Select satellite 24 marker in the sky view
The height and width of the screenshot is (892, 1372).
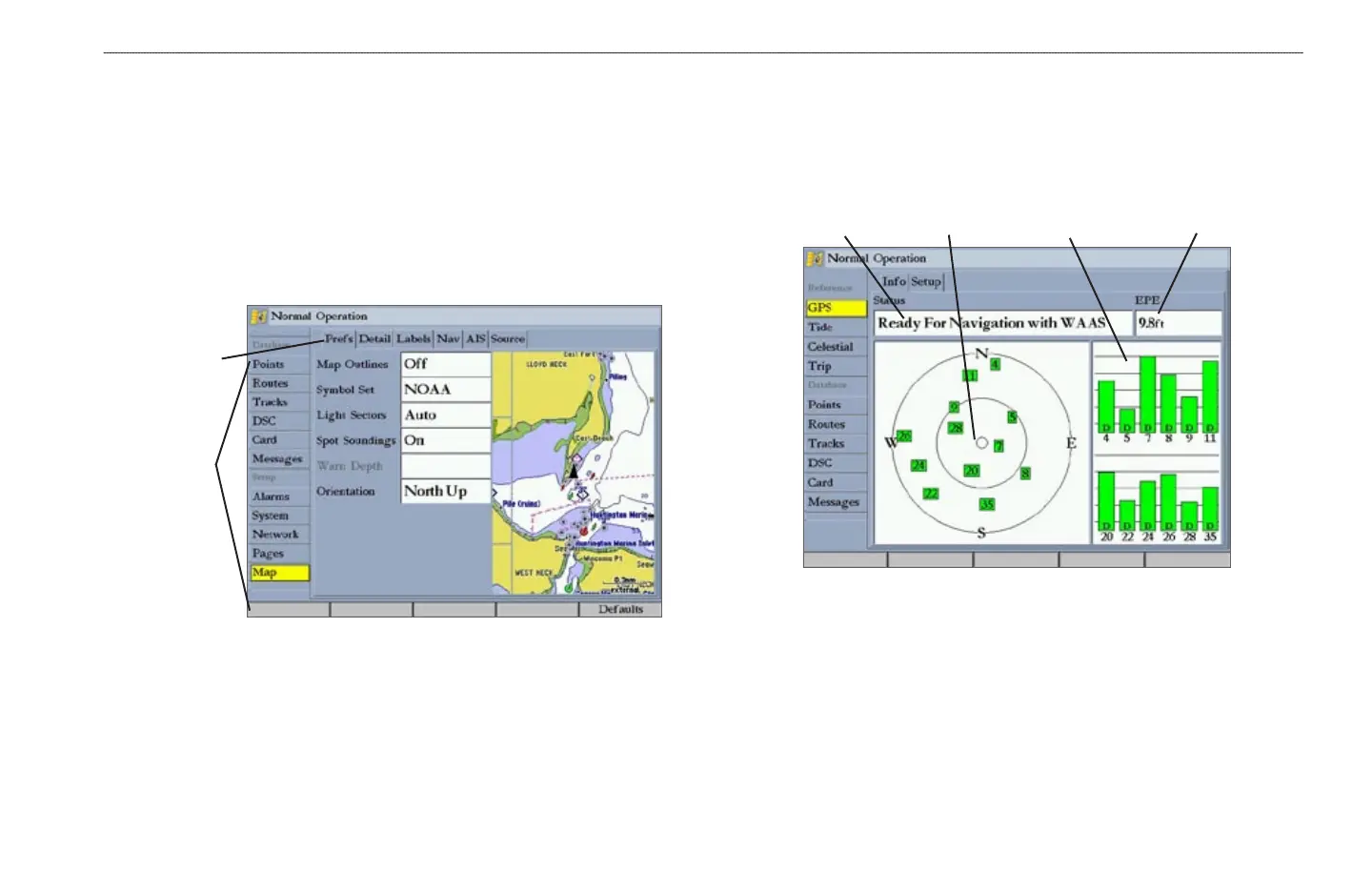click(x=918, y=466)
